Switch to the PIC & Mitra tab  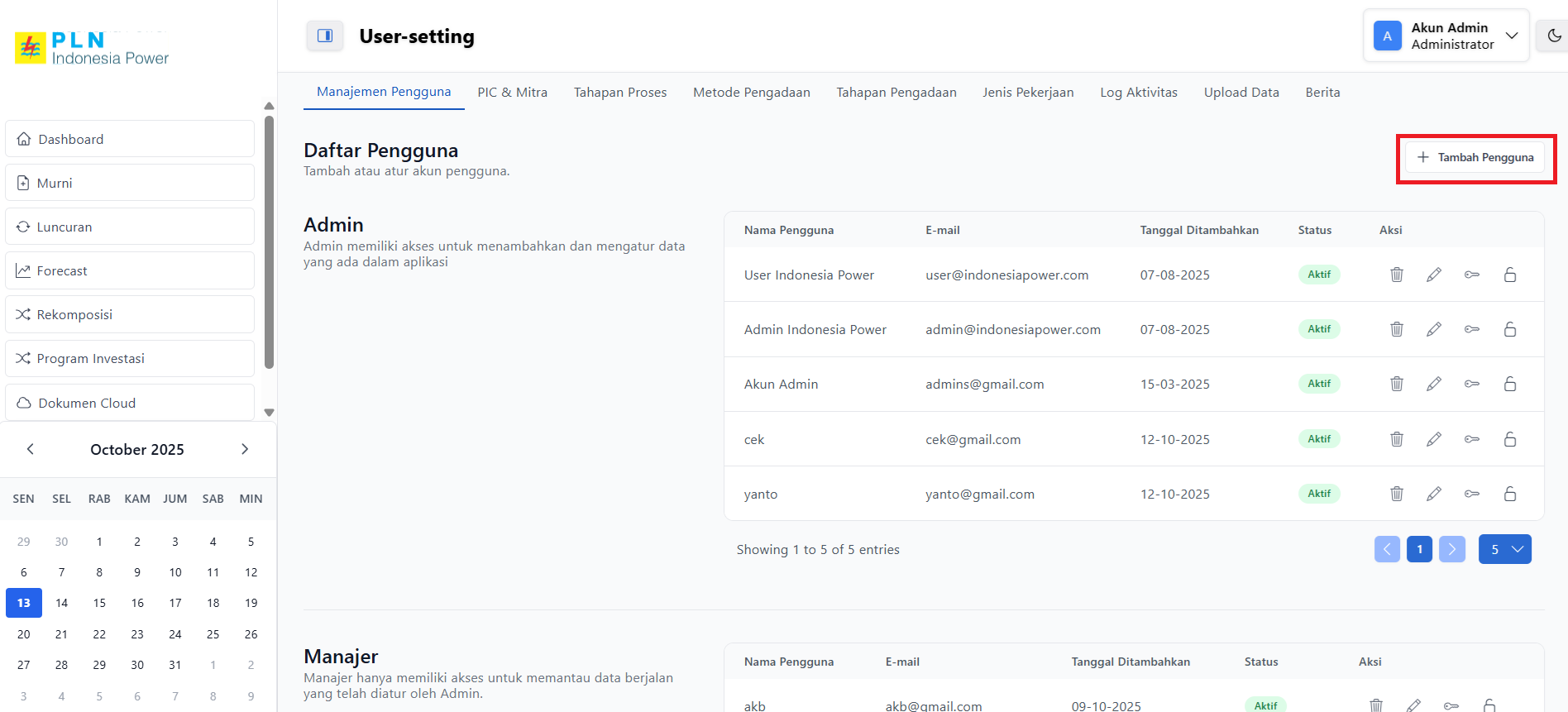click(x=512, y=93)
